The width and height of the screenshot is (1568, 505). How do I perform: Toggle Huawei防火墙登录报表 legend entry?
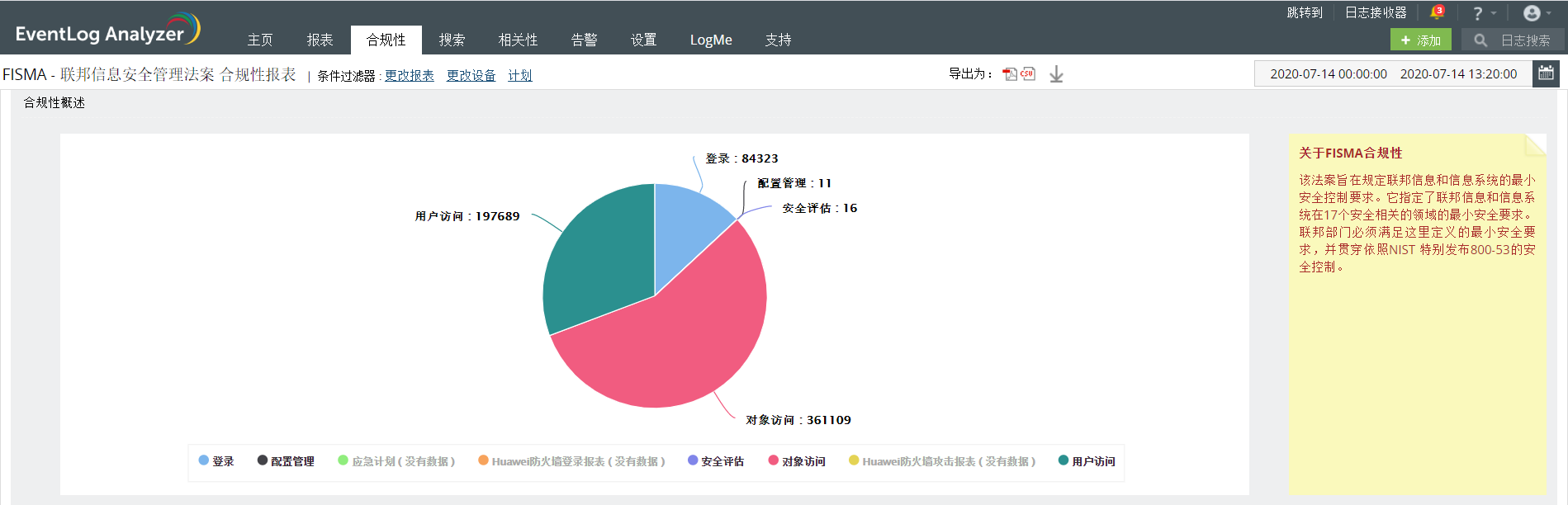571,461
